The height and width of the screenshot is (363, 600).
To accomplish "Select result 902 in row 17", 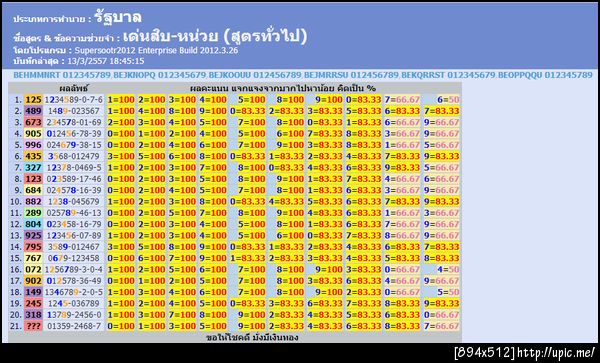I will (x=33, y=281).
